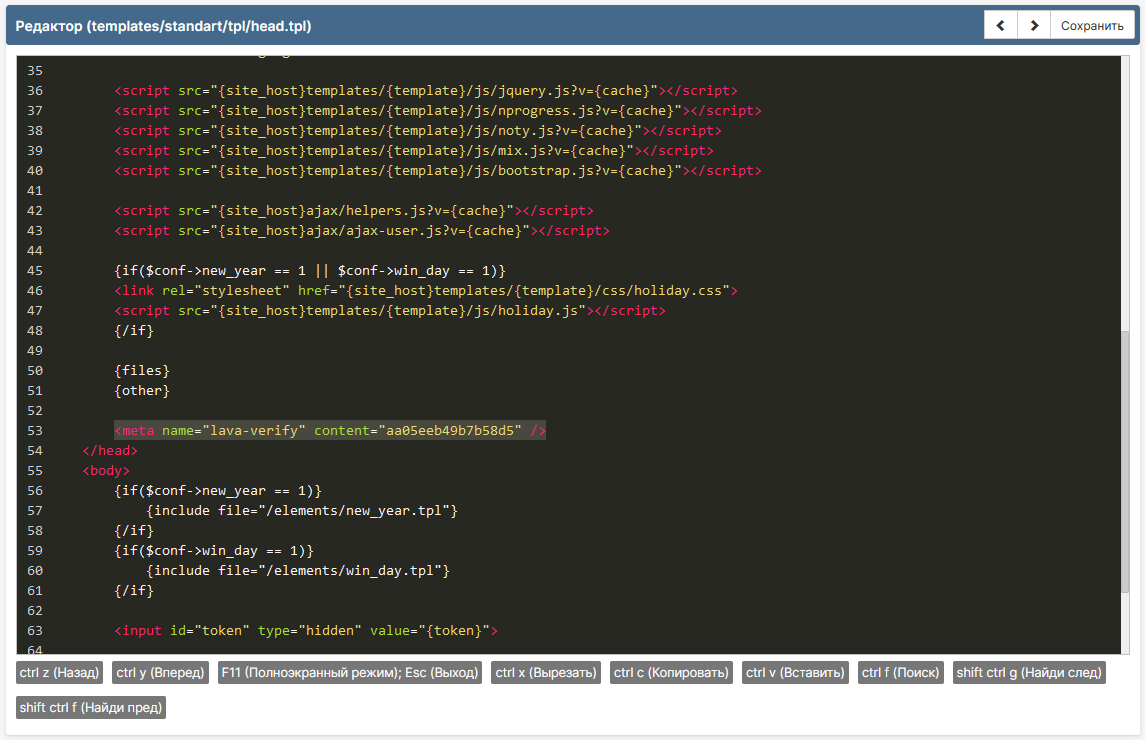Click the left arrow (undo) button

tap(1000, 26)
